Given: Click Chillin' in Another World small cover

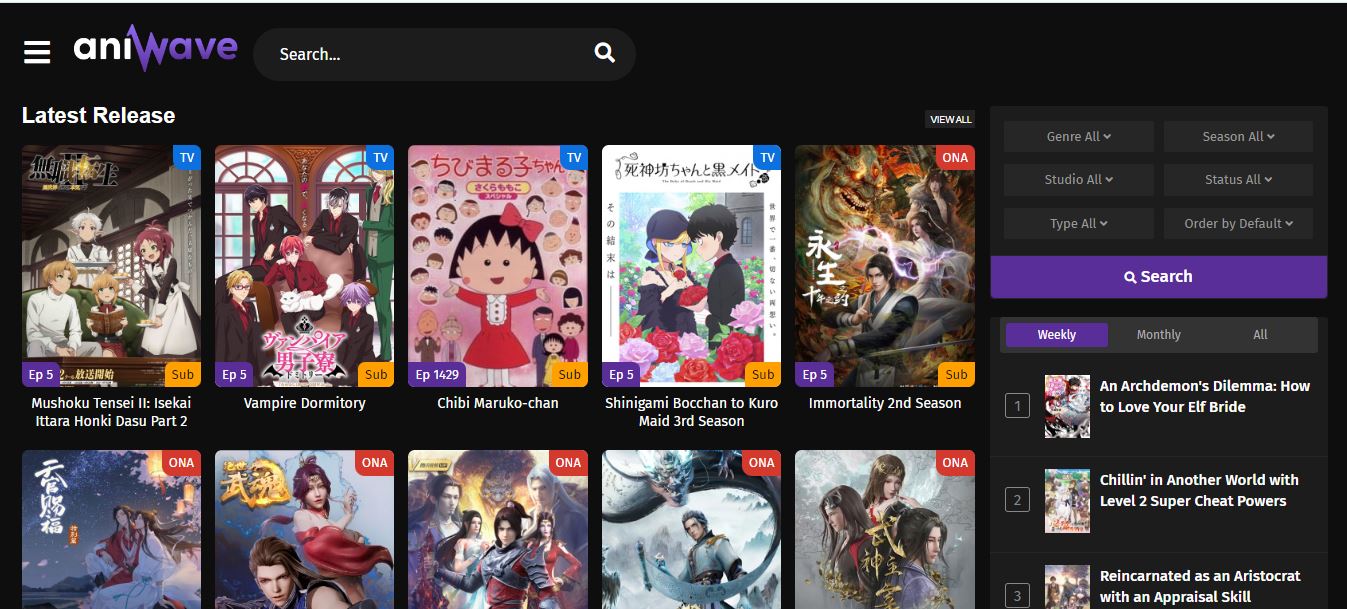Looking at the screenshot, I should tap(1067, 500).
